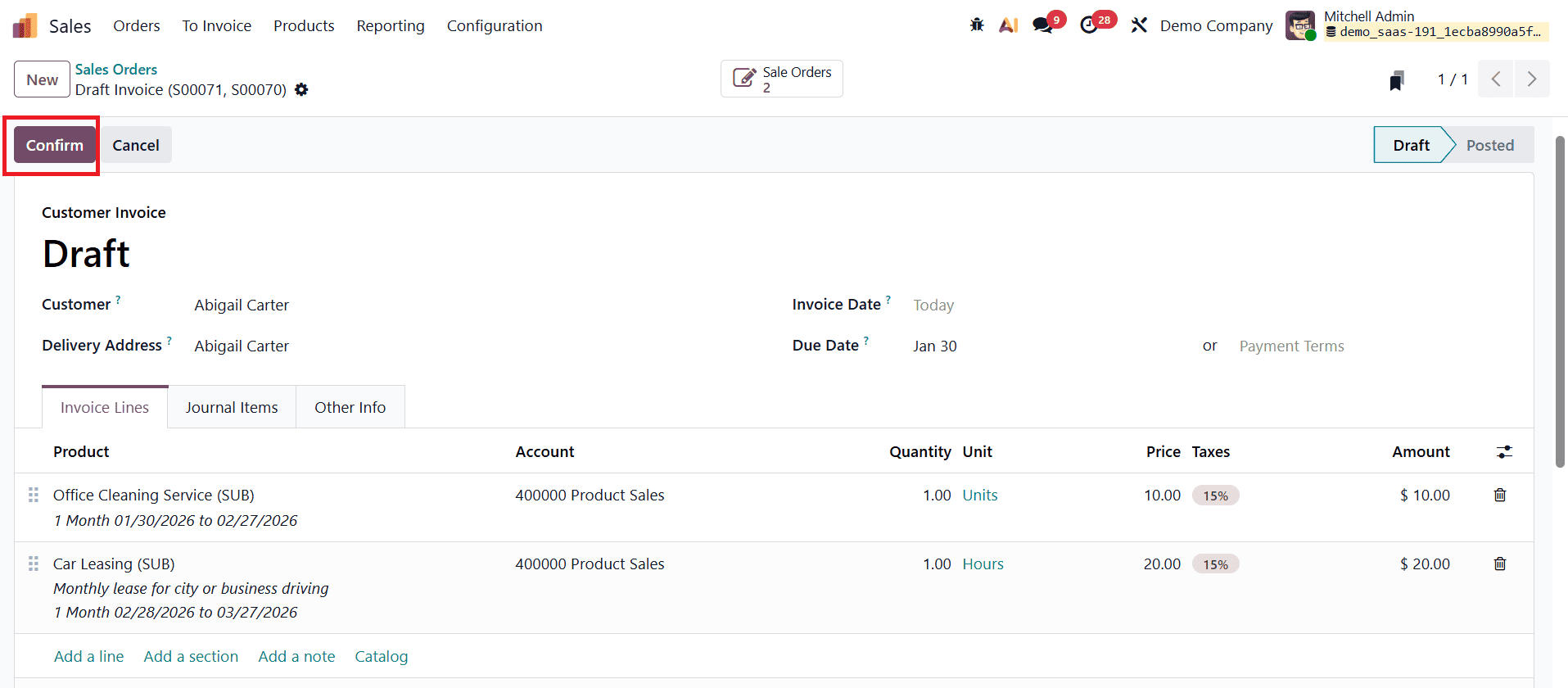Click Office Cleaning Service (SUB) product name
Viewport: 1568px width, 688px height.
[154, 495]
